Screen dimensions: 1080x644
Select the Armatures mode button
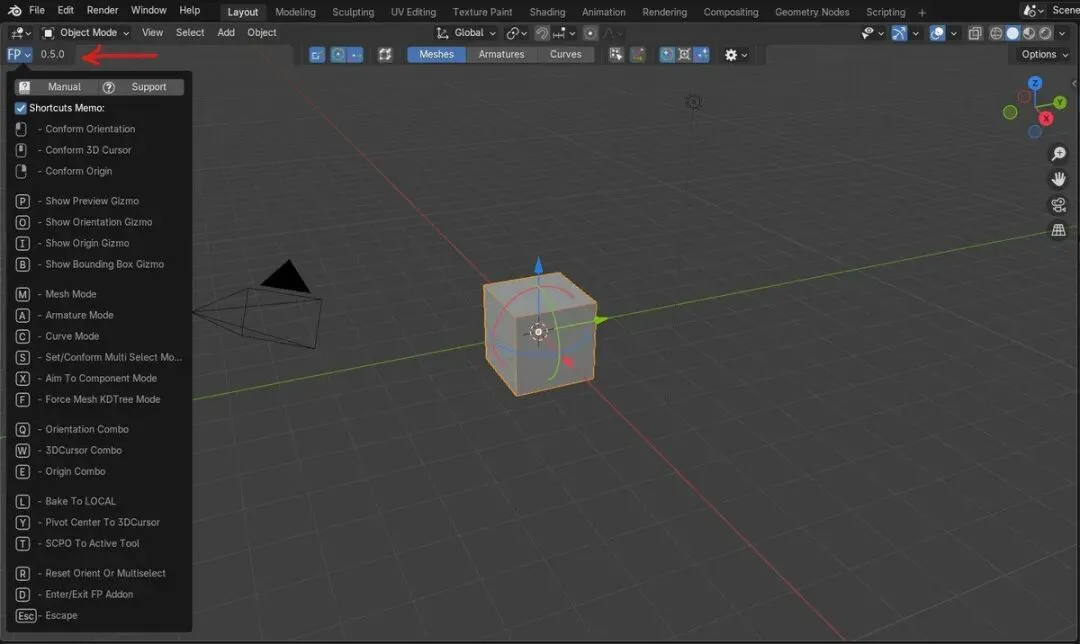501,54
